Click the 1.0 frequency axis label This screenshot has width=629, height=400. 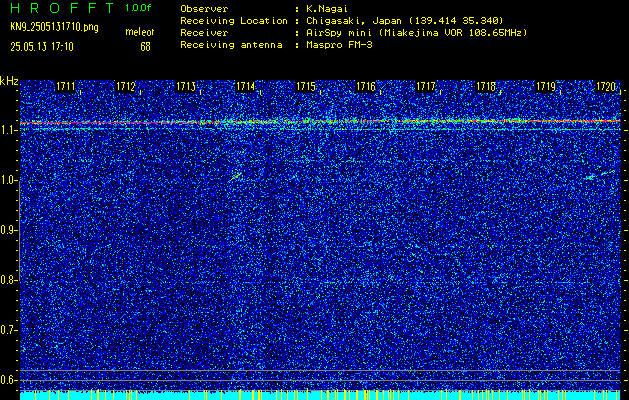(x=8, y=181)
